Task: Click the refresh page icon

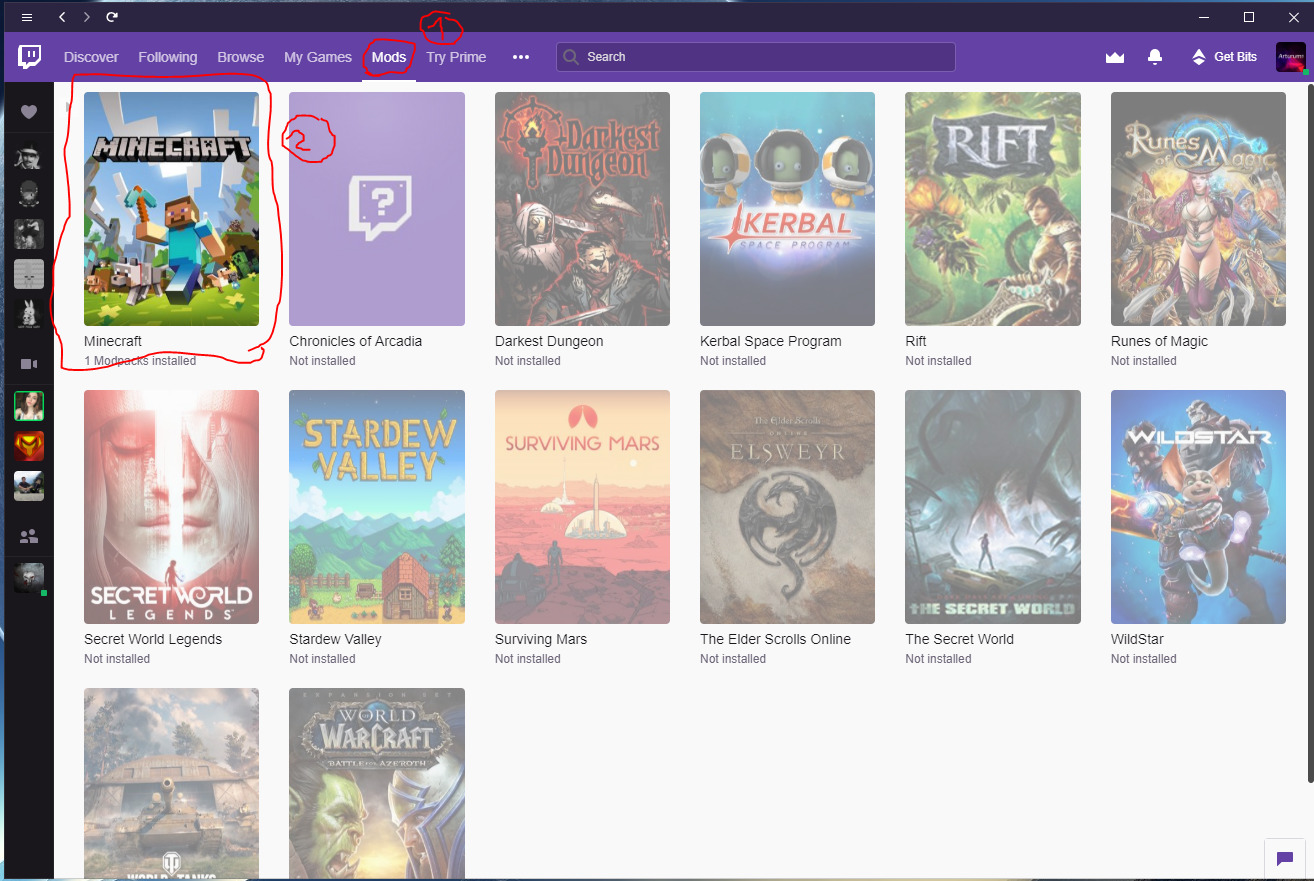Action: click(112, 17)
